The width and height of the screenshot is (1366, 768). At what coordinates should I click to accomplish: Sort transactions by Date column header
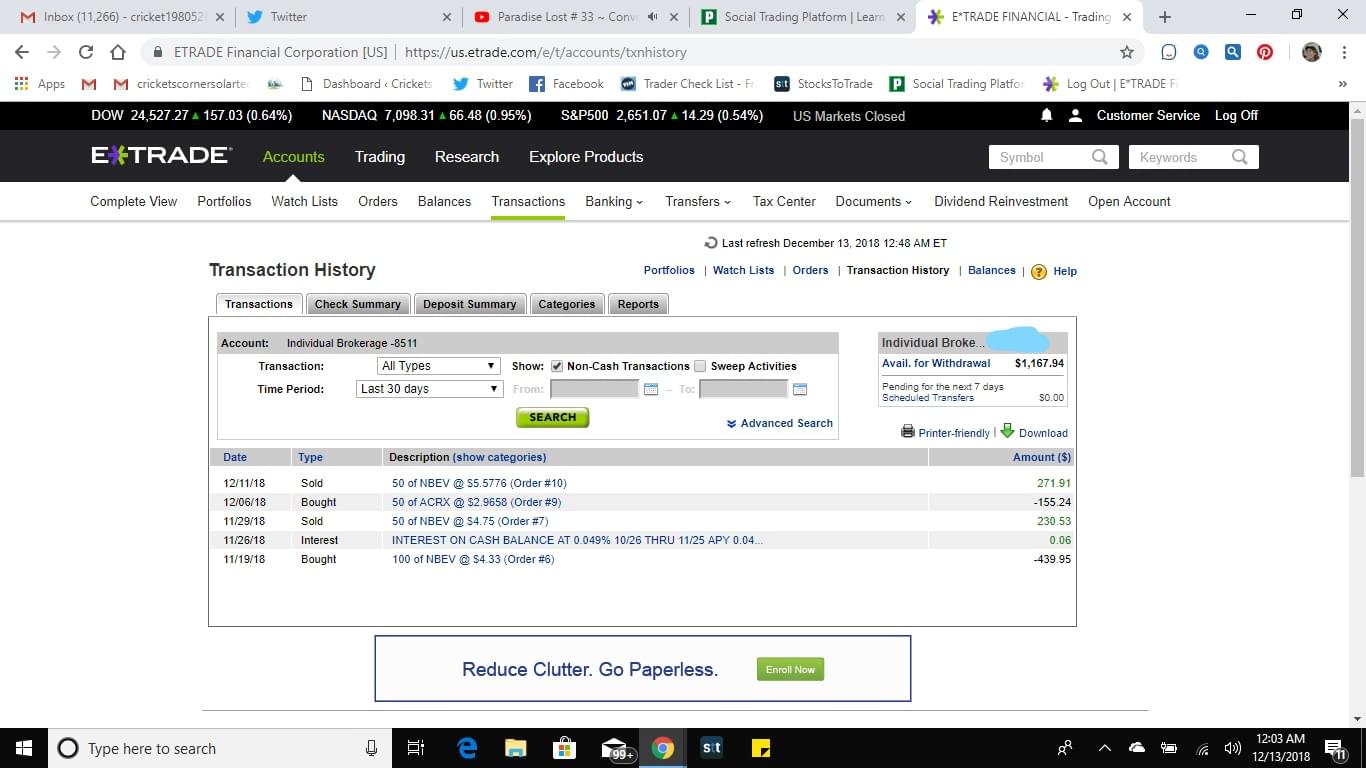[235, 457]
